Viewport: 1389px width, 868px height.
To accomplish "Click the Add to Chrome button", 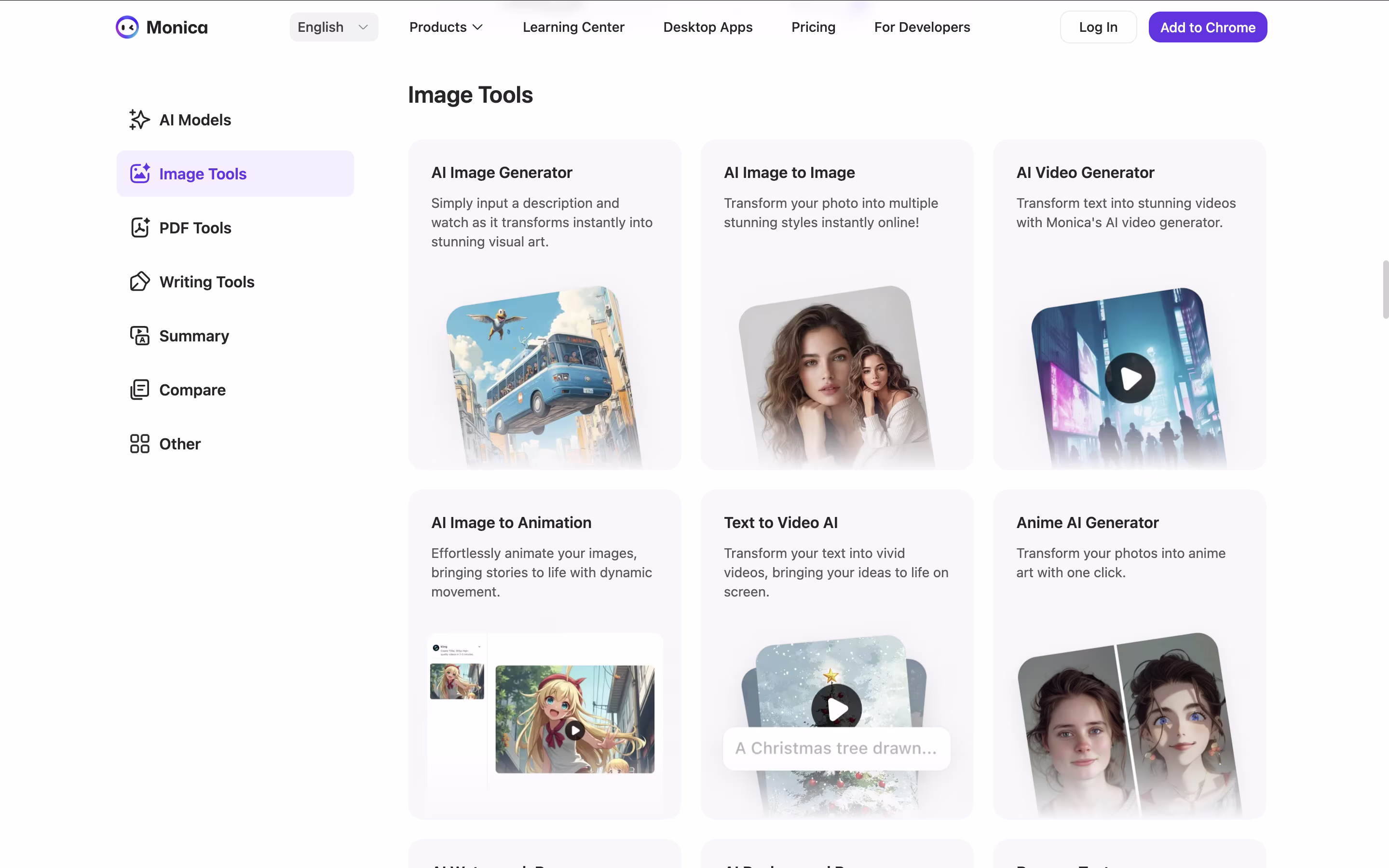I will [1208, 27].
